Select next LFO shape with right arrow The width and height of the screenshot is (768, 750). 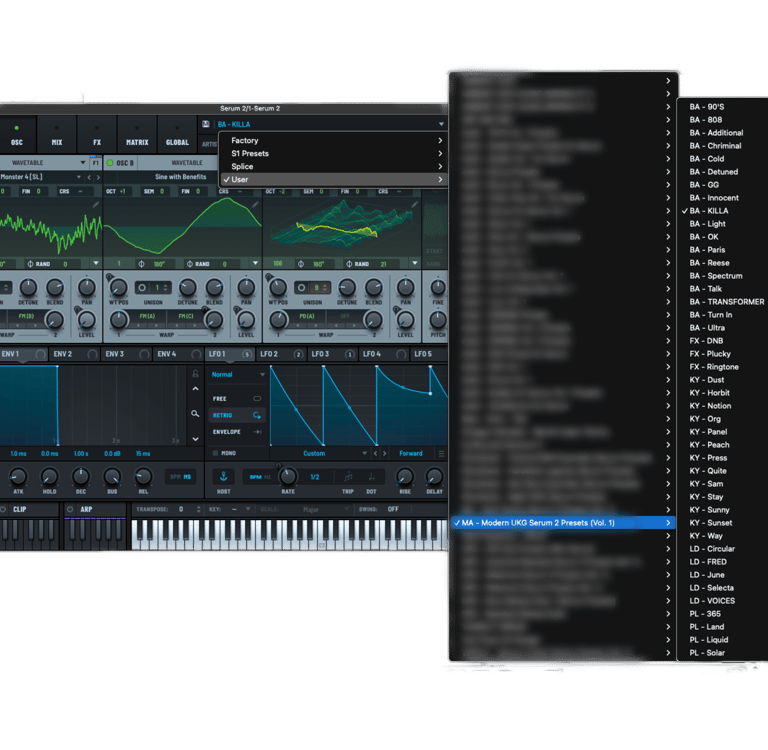(384, 454)
